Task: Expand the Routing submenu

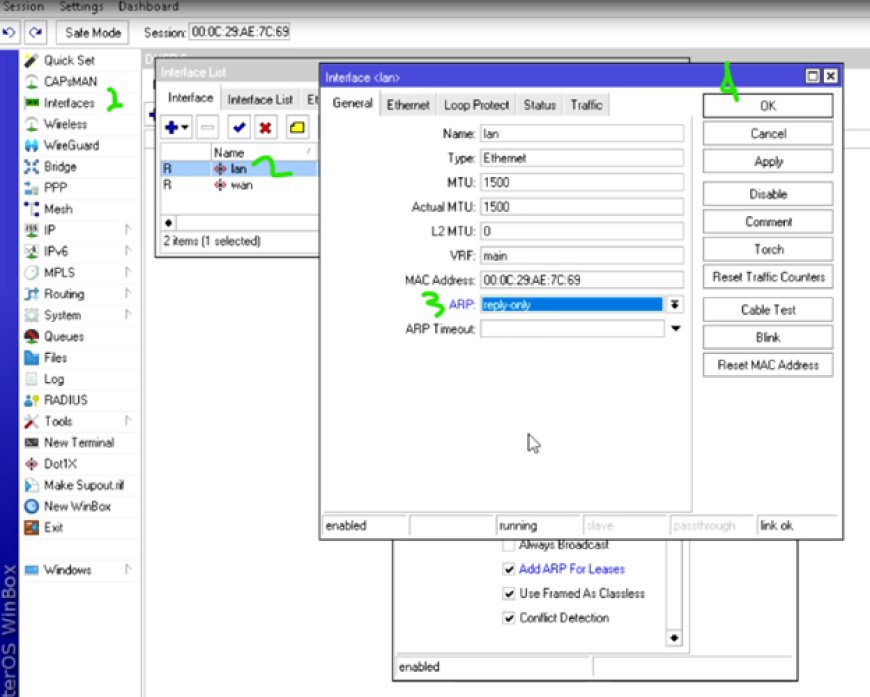Action: click(x=128, y=293)
